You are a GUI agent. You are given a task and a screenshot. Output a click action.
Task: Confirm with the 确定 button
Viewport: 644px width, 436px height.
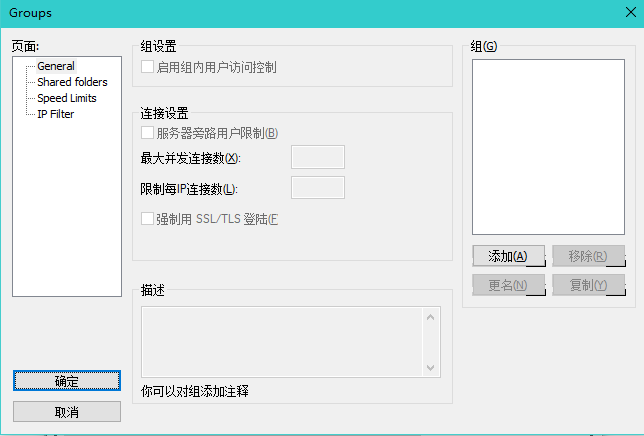(x=67, y=381)
